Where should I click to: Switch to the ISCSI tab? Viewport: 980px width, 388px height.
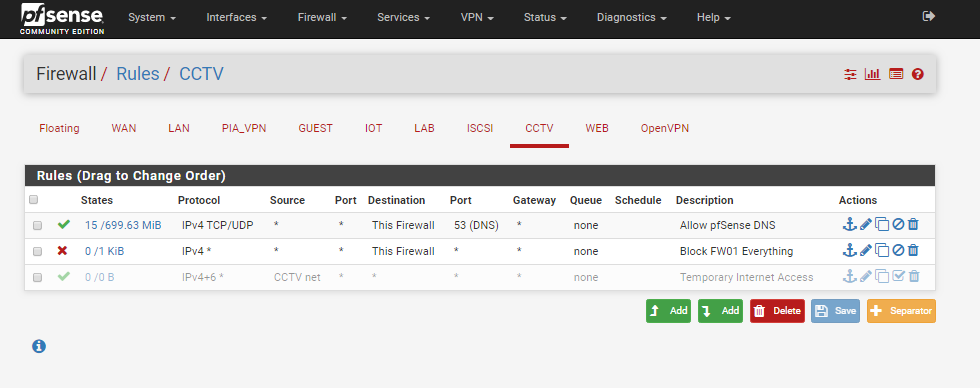[x=480, y=128]
